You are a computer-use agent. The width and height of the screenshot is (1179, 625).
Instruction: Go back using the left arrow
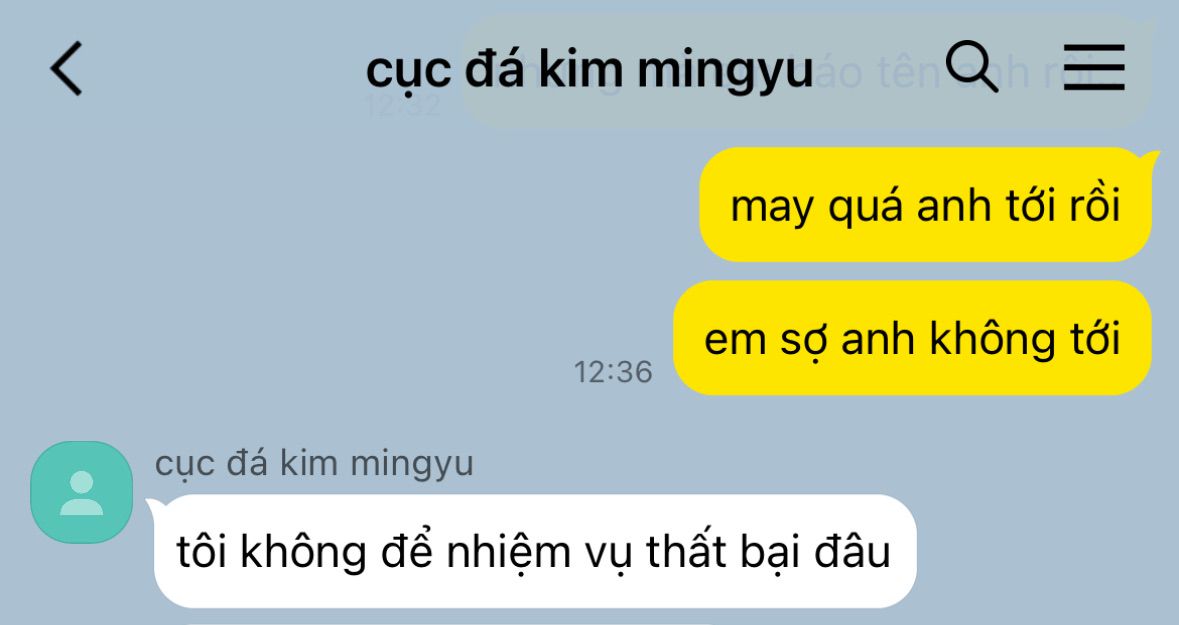(x=66, y=68)
